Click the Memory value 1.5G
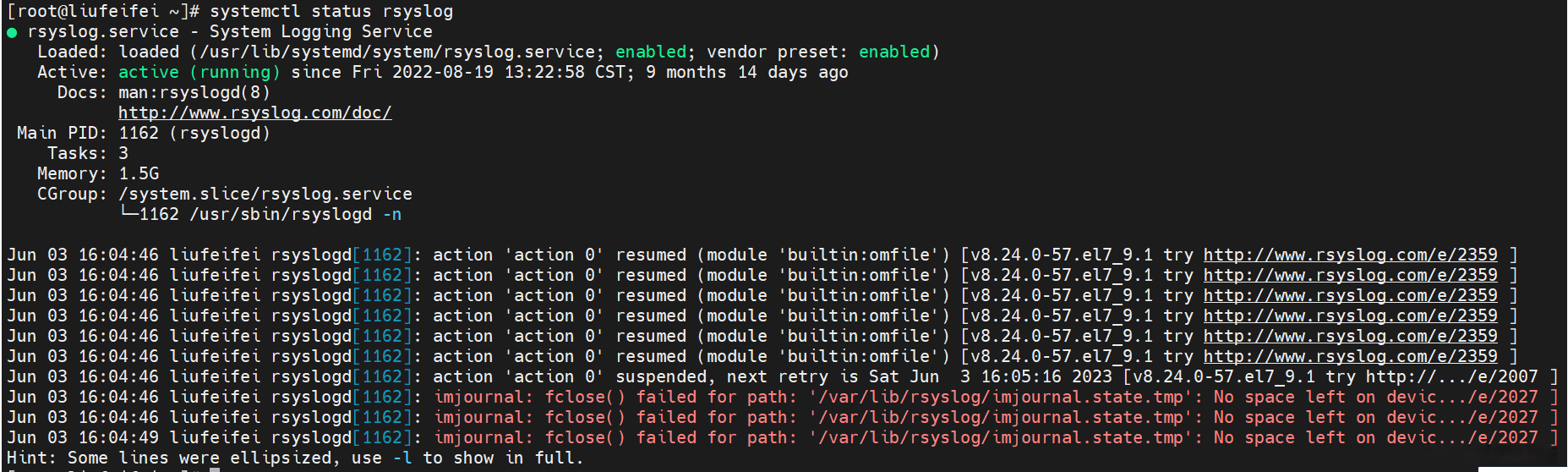1568x472 pixels. click(x=139, y=173)
